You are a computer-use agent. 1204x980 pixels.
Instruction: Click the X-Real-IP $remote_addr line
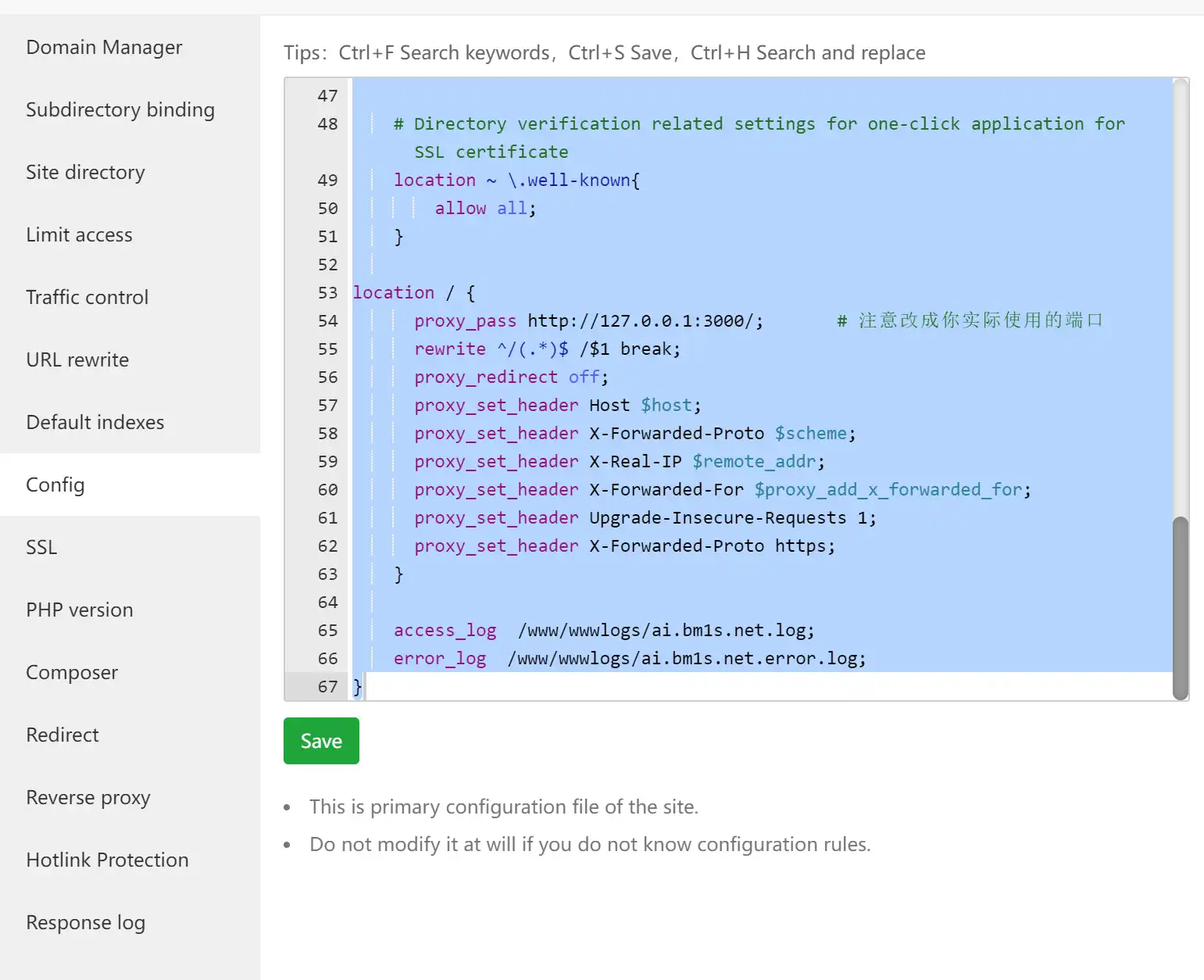620,461
